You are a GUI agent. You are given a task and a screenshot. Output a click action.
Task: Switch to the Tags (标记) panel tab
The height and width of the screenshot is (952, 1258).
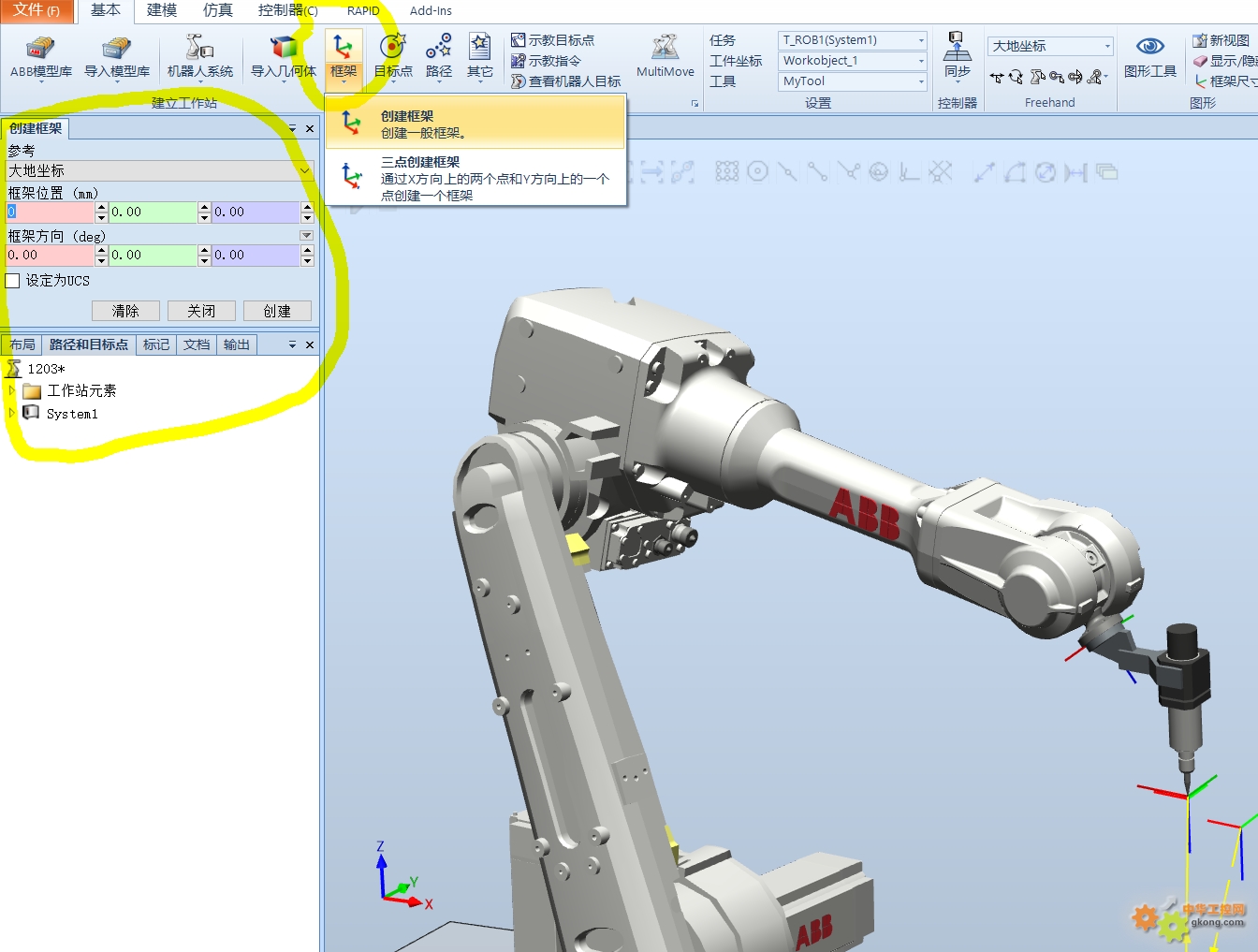click(156, 344)
